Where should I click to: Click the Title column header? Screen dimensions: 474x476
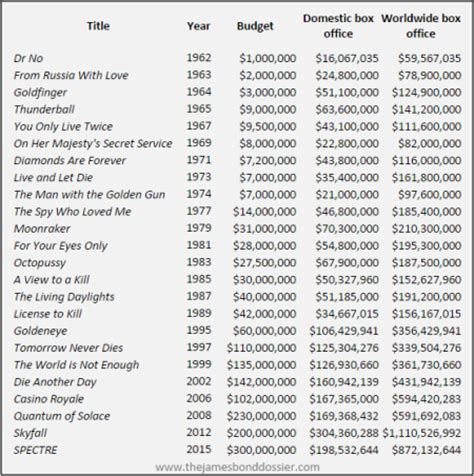tap(98, 26)
